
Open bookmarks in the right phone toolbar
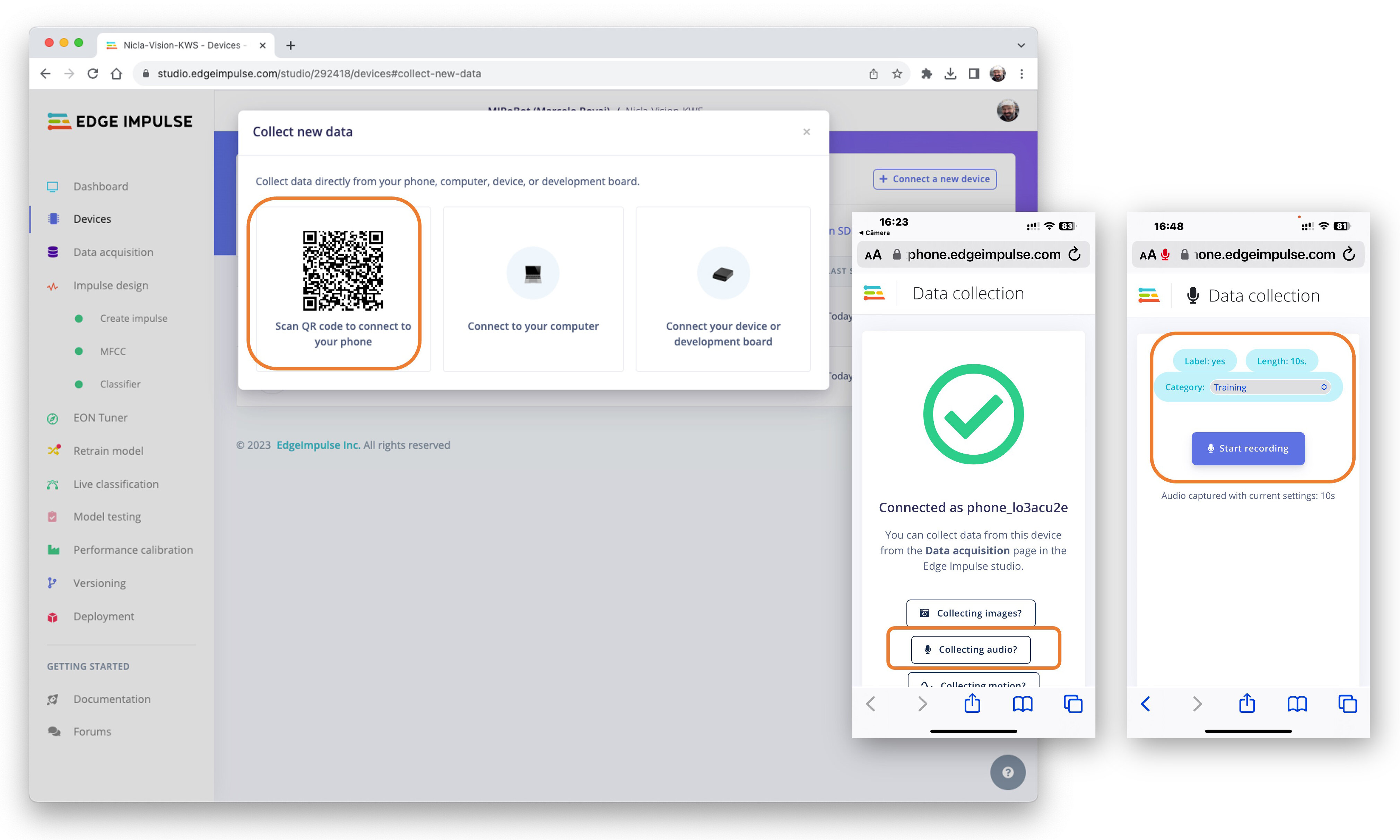click(1297, 703)
